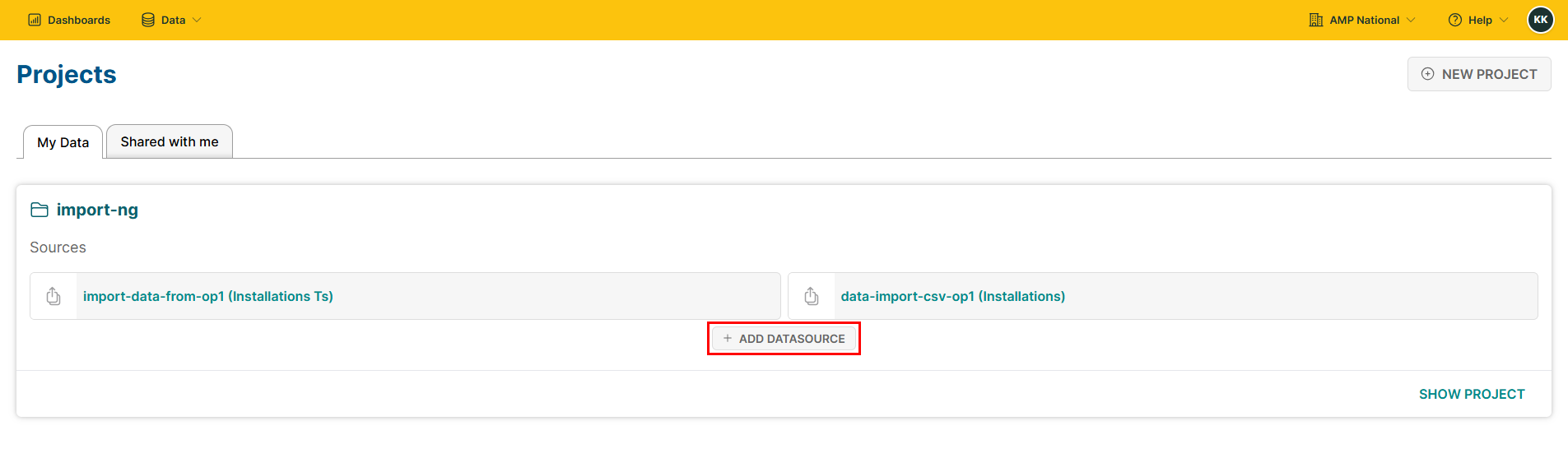Image resolution: width=1568 pixels, height=458 pixels.
Task: Open the Dashboards page
Action: pyautogui.click(x=69, y=20)
